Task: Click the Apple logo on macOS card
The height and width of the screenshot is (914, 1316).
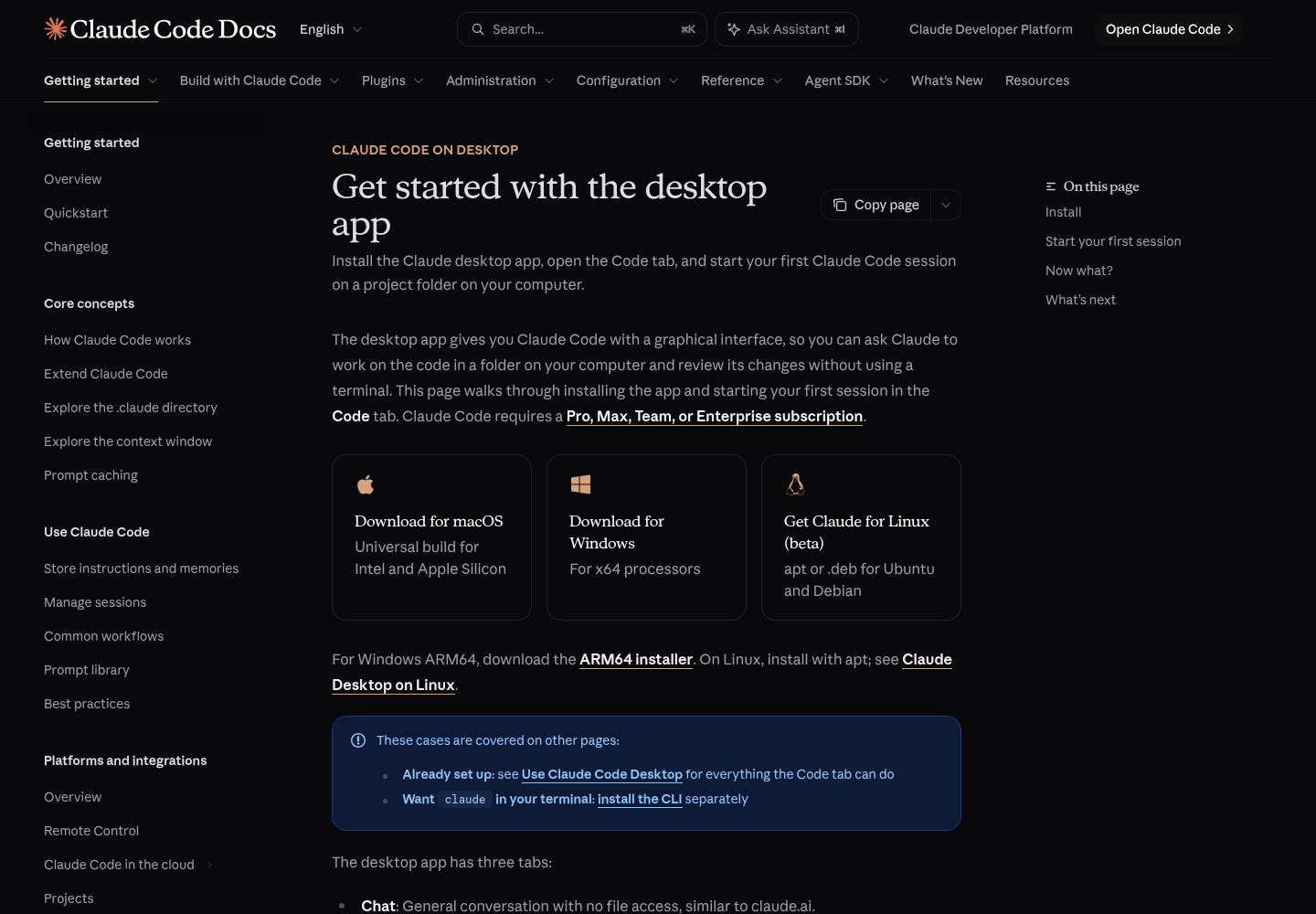Action: pyautogui.click(x=366, y=484)
